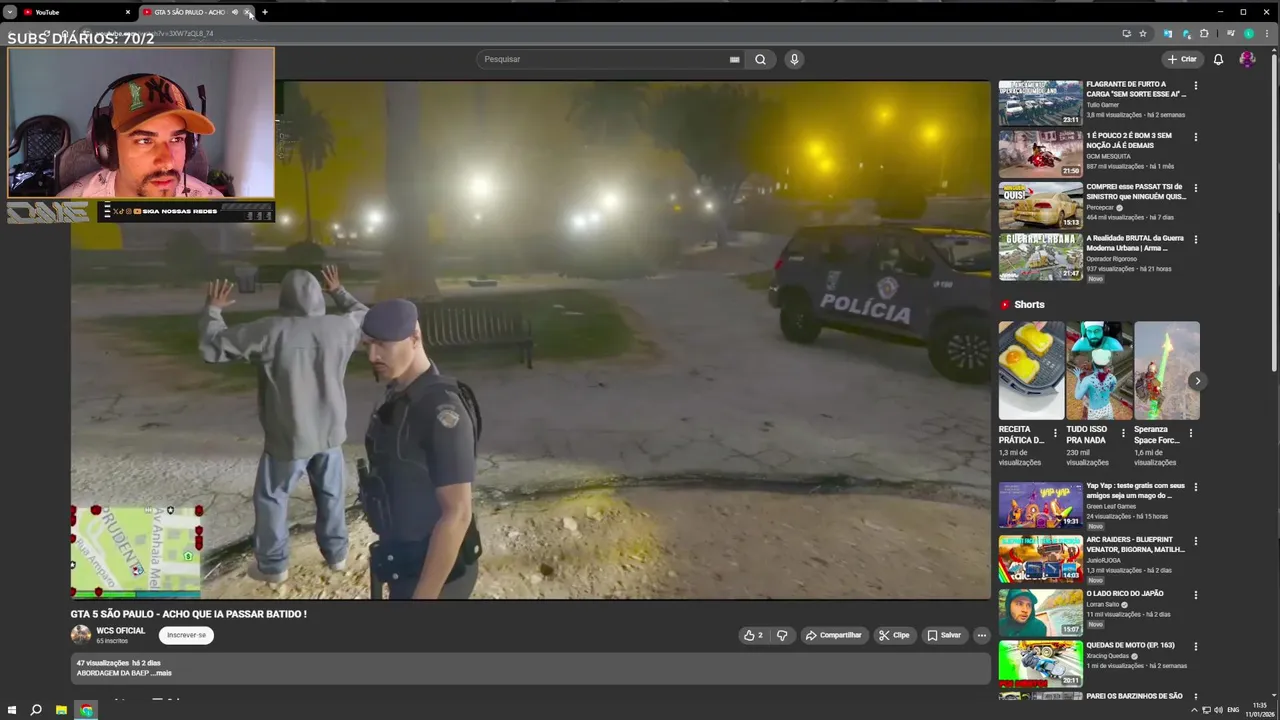Open ARC RAIDERS - BLUEPRINT video title

pos(1136,545)
